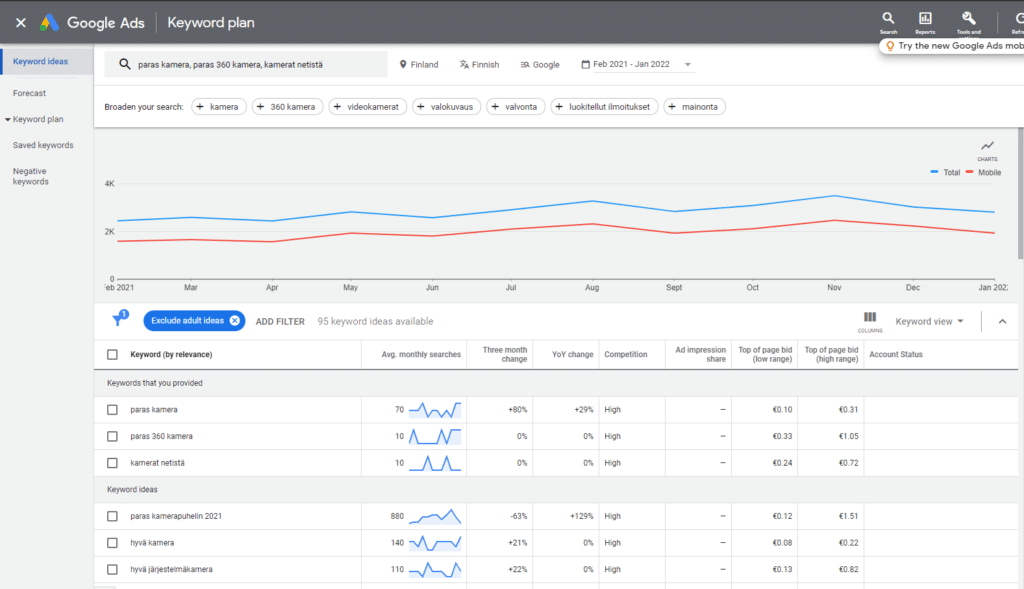Open Tools and settings wrench icon
This screenshot has height=589, width=1024.
(968, 18)
